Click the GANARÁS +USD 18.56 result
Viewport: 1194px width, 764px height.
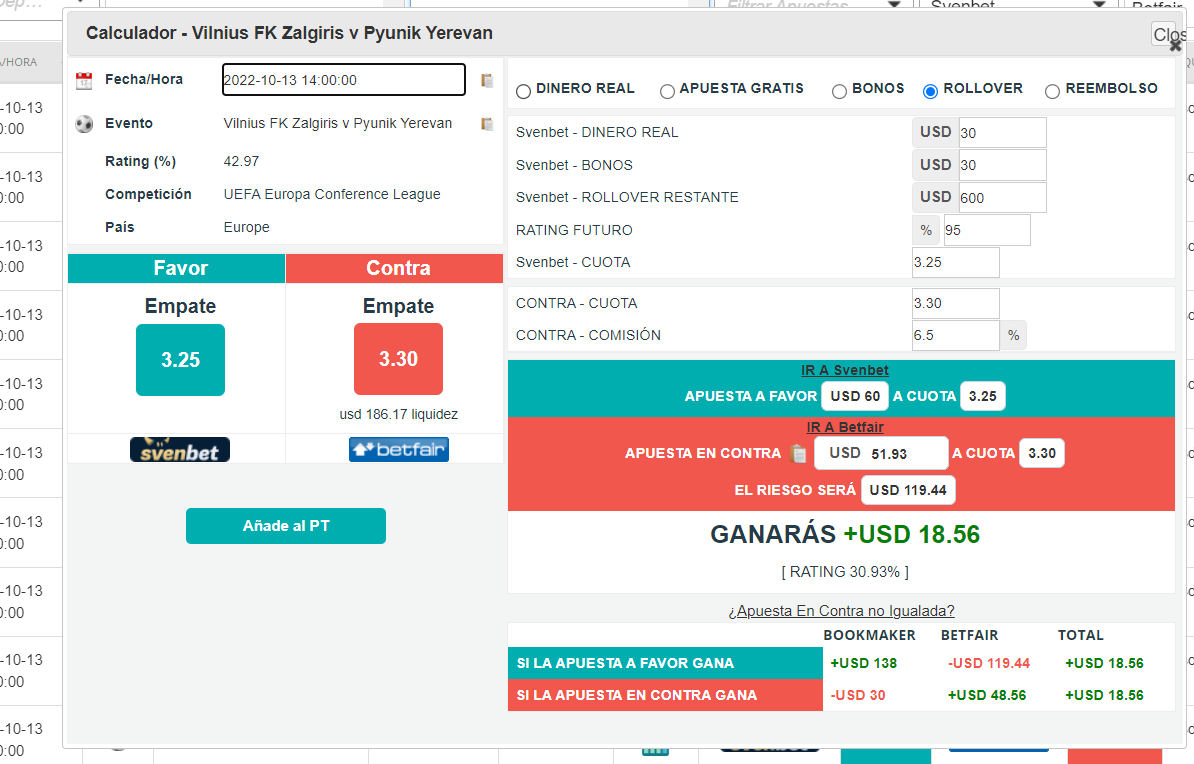pyautogui.click(x=844, y=535)
